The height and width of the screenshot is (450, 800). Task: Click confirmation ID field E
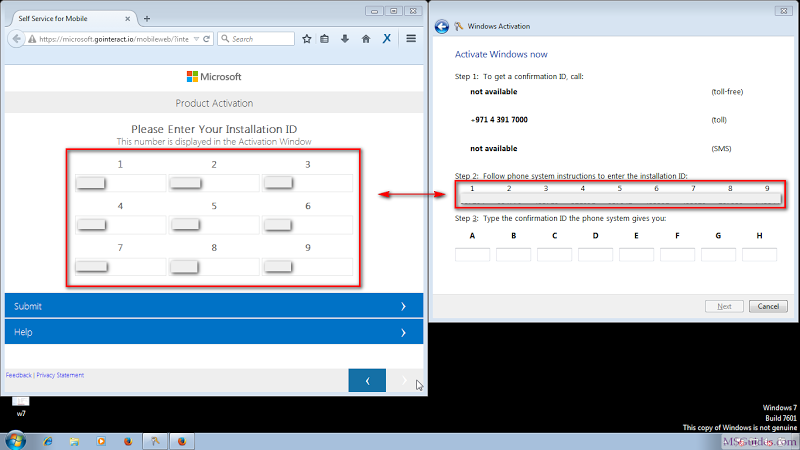(636, 255)
